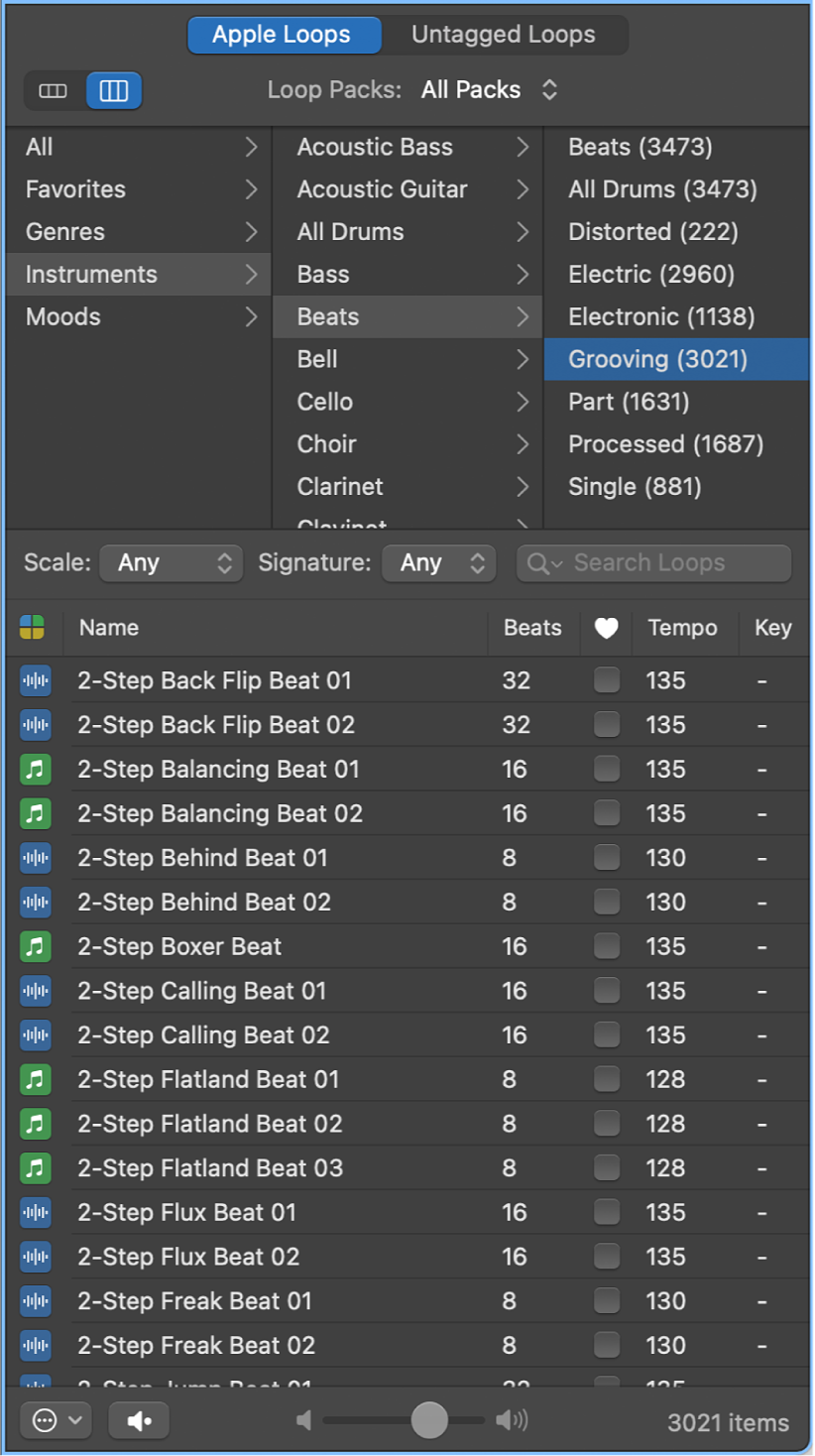Click green MIDI icon for 2-Step Flatland Beat 03
815x1456 pixels.
point(36,1167)
